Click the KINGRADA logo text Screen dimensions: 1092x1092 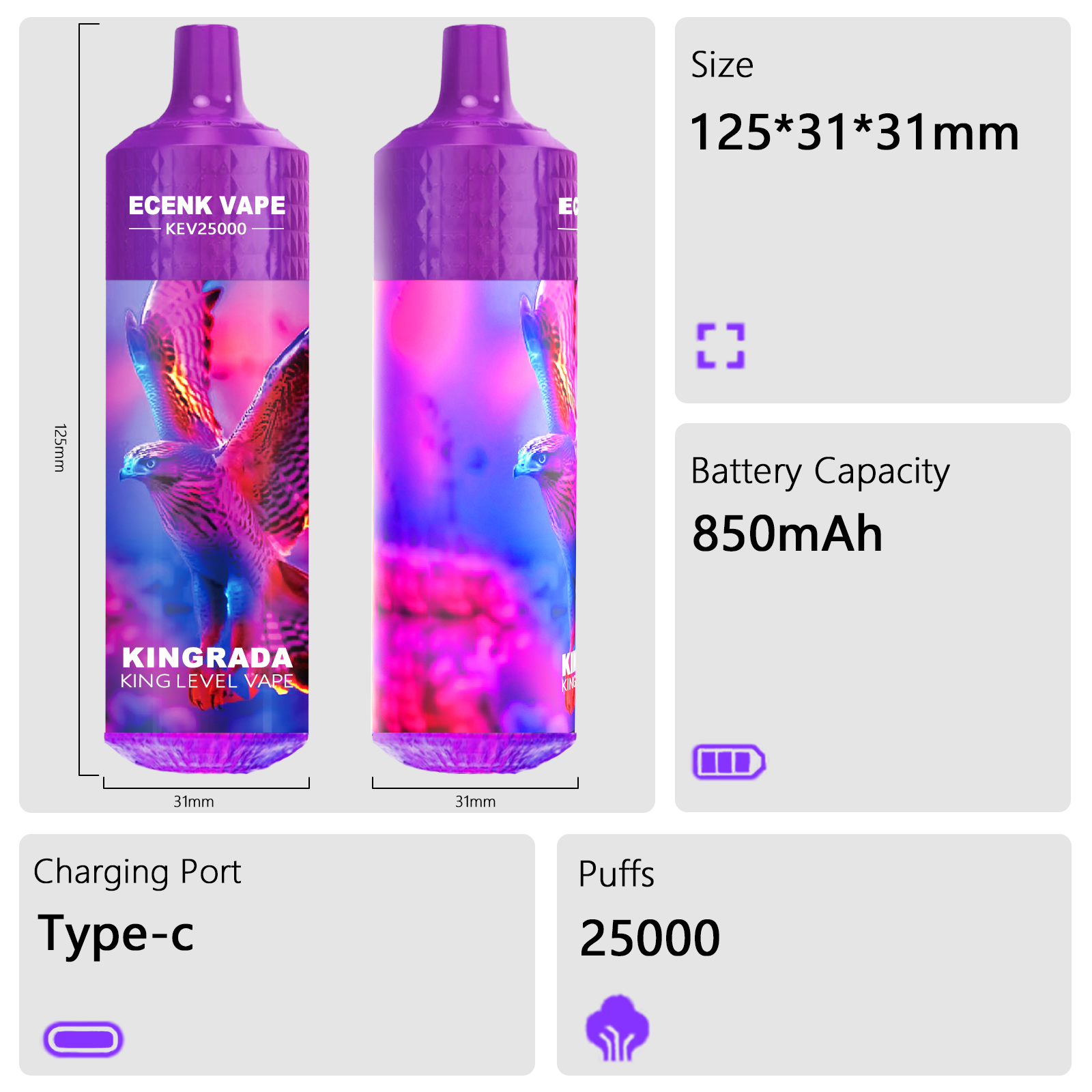(207, 658)
